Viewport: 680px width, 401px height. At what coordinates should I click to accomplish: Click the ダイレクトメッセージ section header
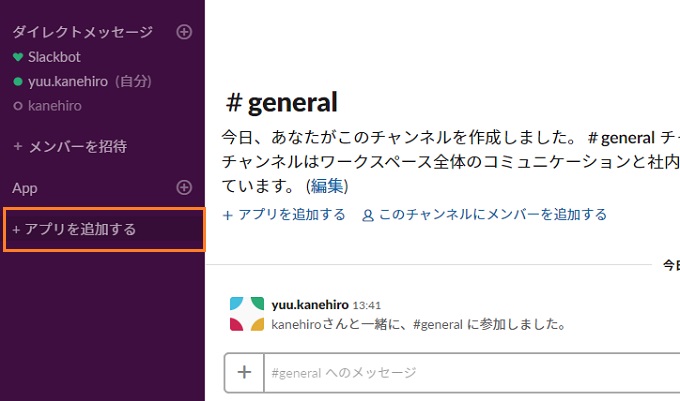pyautogui.click(x=82, y=32)
